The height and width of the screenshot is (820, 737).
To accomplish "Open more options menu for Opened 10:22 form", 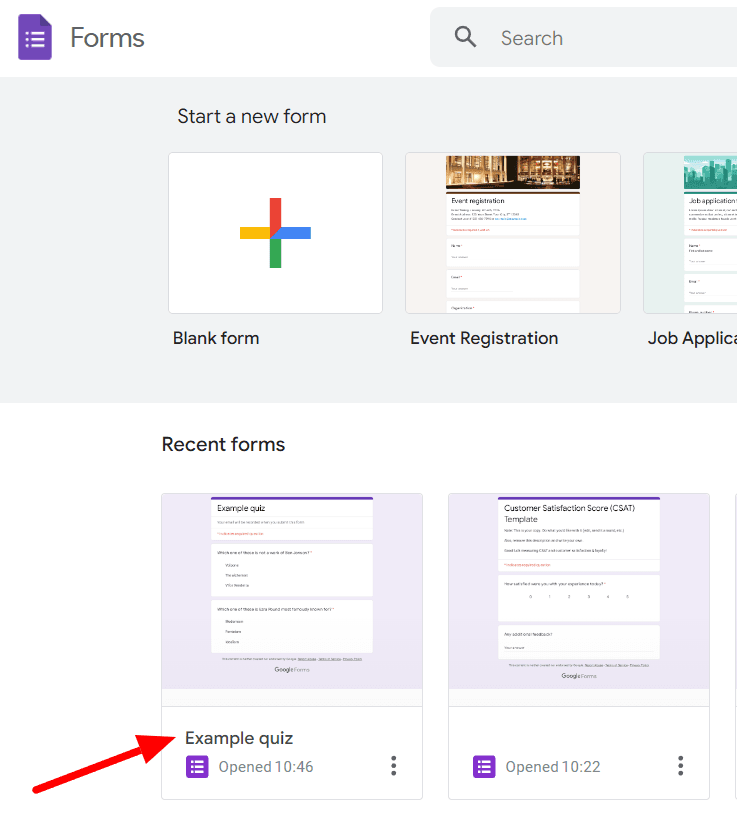I will [x=681, y=766].
